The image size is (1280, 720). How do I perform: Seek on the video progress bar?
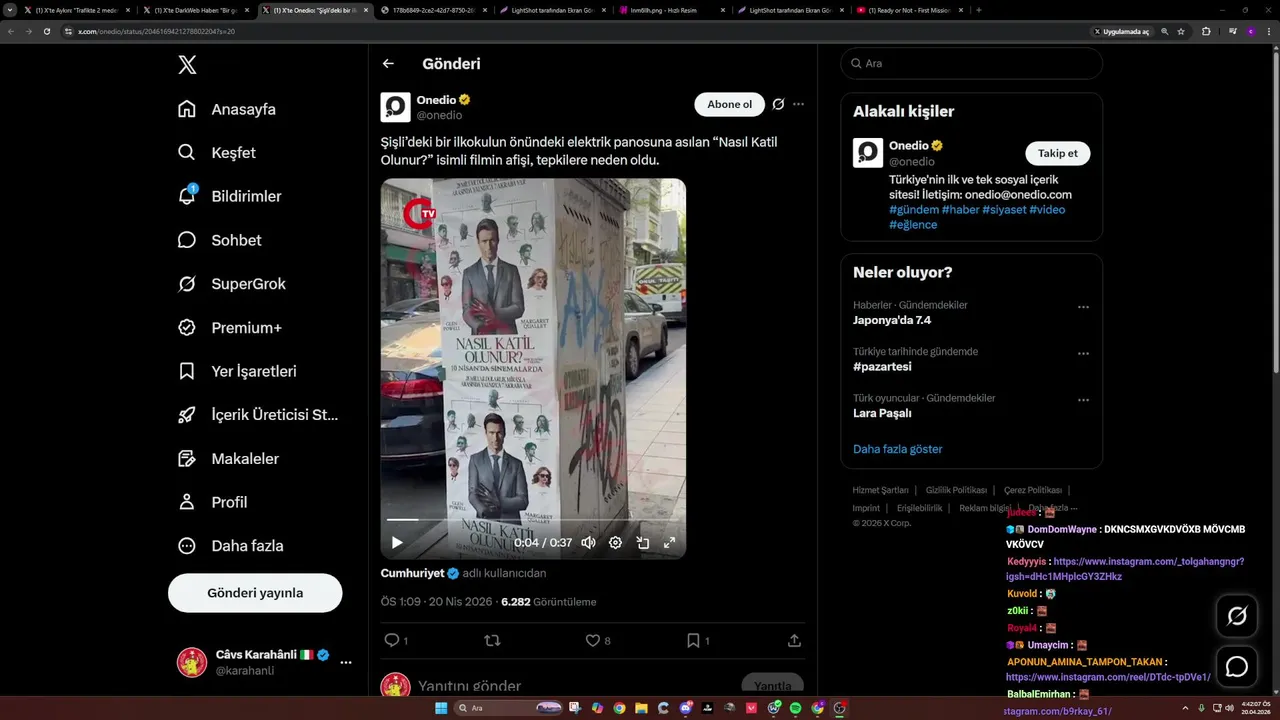(533, 520)
